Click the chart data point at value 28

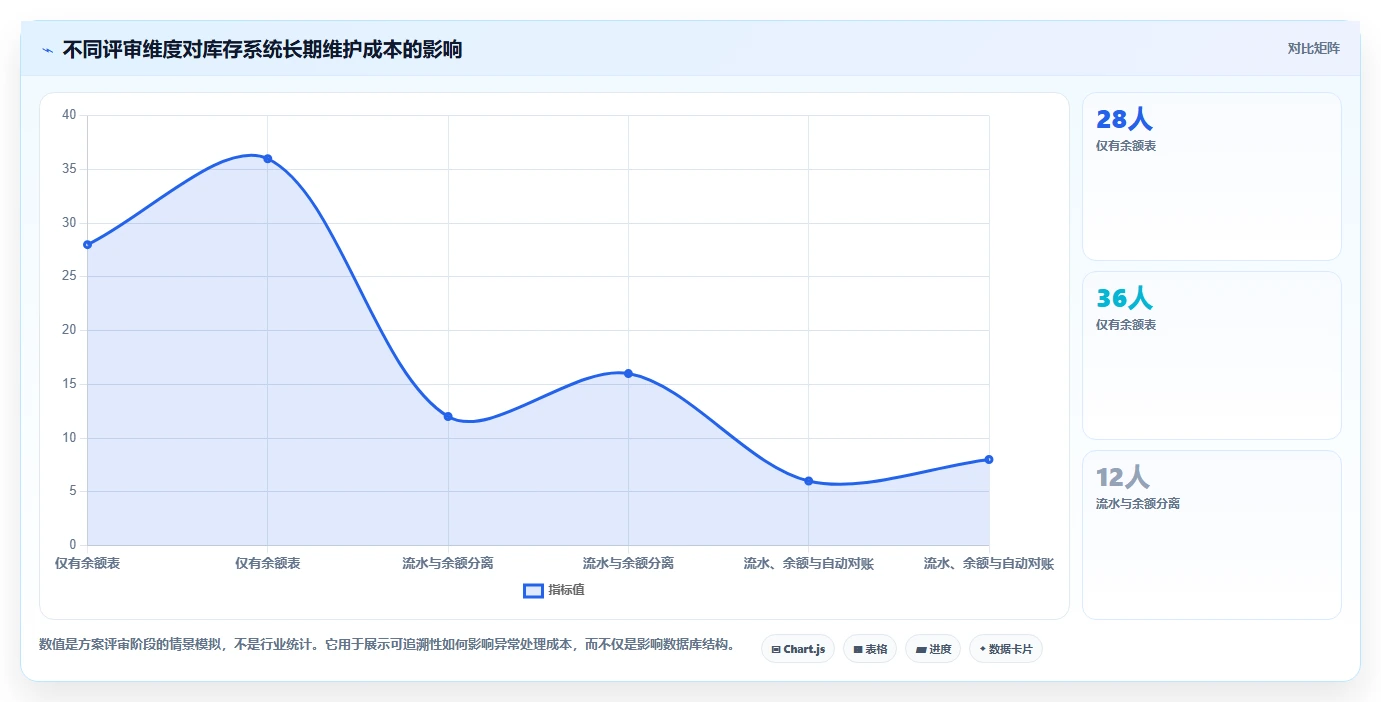(x=88, y=244)
